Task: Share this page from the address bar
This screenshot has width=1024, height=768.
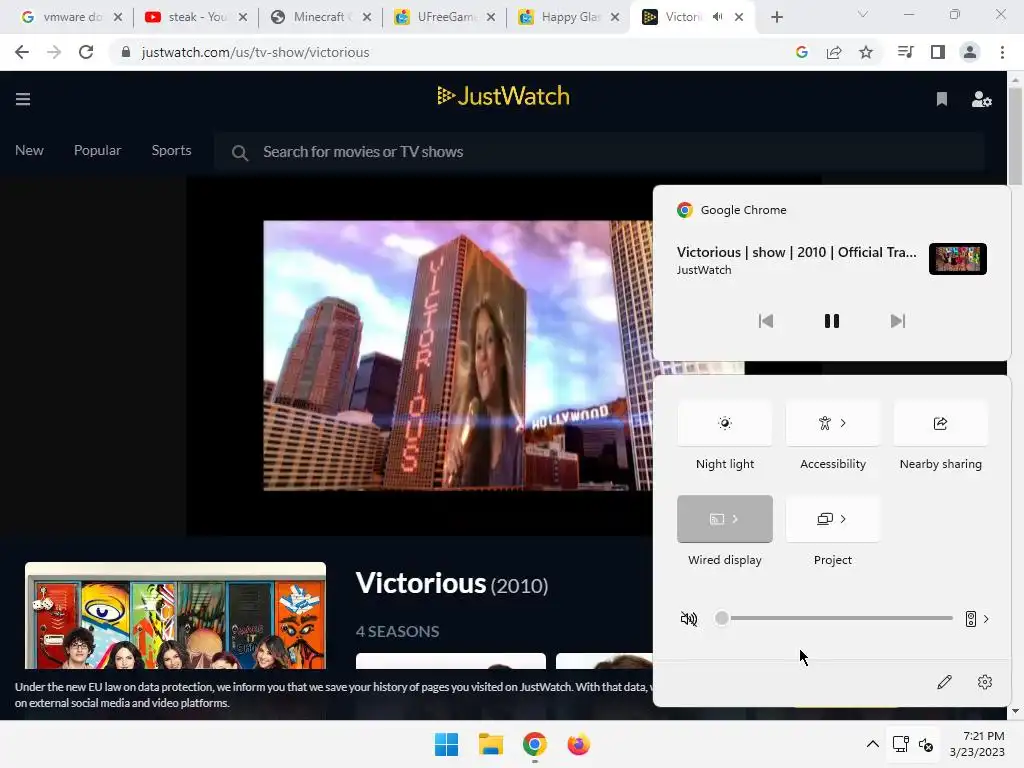Action: pyautogui.click(x=834, y=52)
